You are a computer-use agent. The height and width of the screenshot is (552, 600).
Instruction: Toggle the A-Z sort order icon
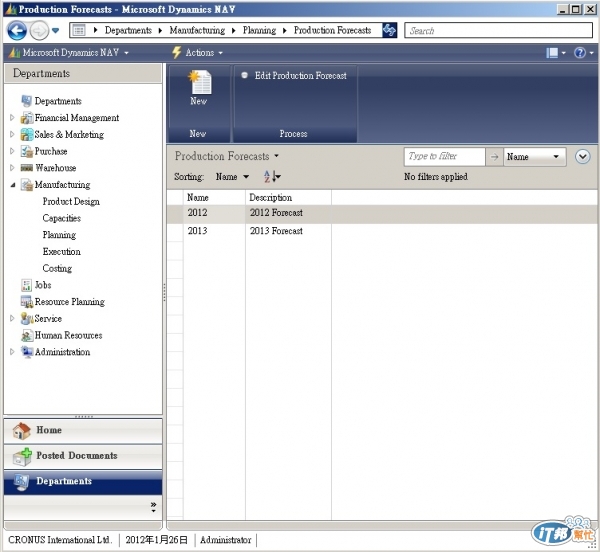tap(272, 177)
